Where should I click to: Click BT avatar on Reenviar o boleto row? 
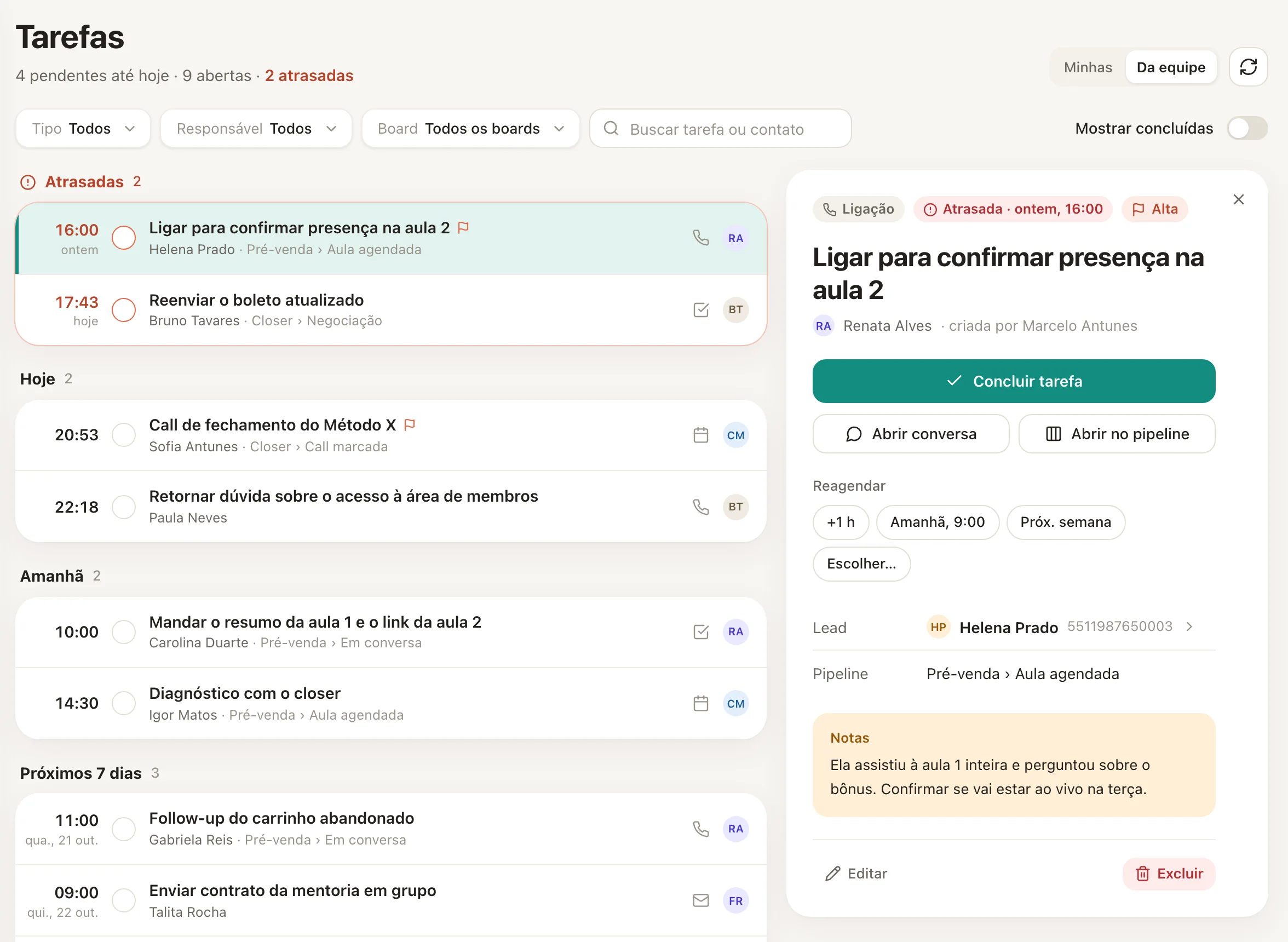735,309
